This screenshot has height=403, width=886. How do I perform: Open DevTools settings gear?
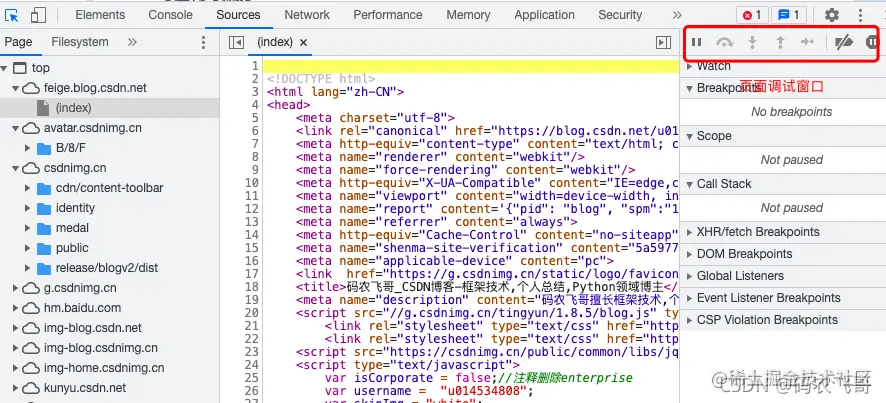tap(832, 15)
